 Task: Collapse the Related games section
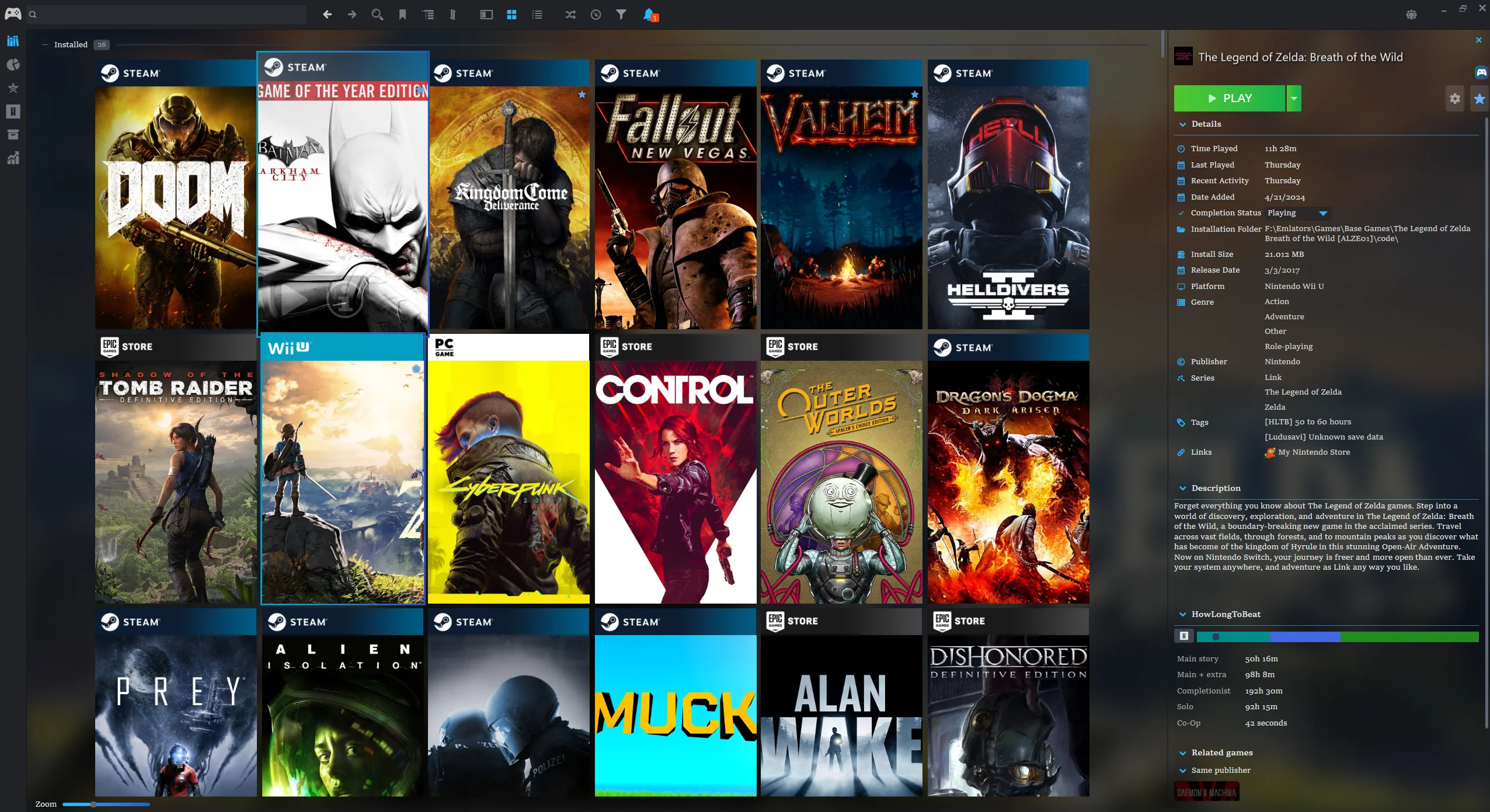(1182, 753)
